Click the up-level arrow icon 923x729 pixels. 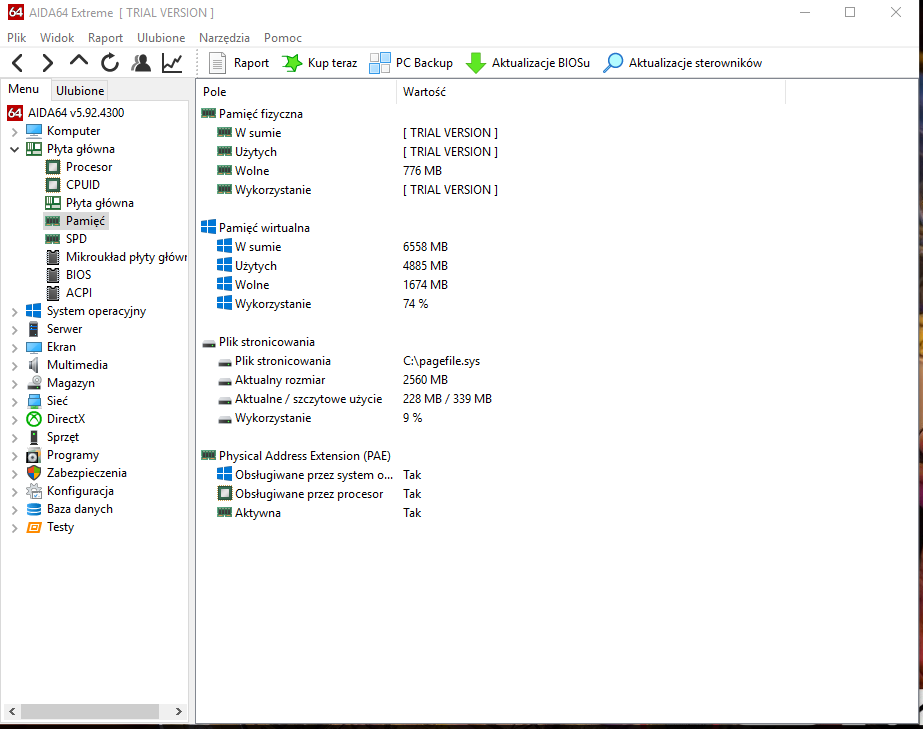tap(78, 61)
